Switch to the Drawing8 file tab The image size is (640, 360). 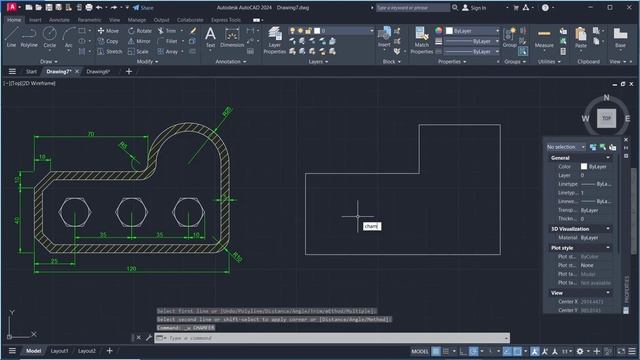coord(98,71)
